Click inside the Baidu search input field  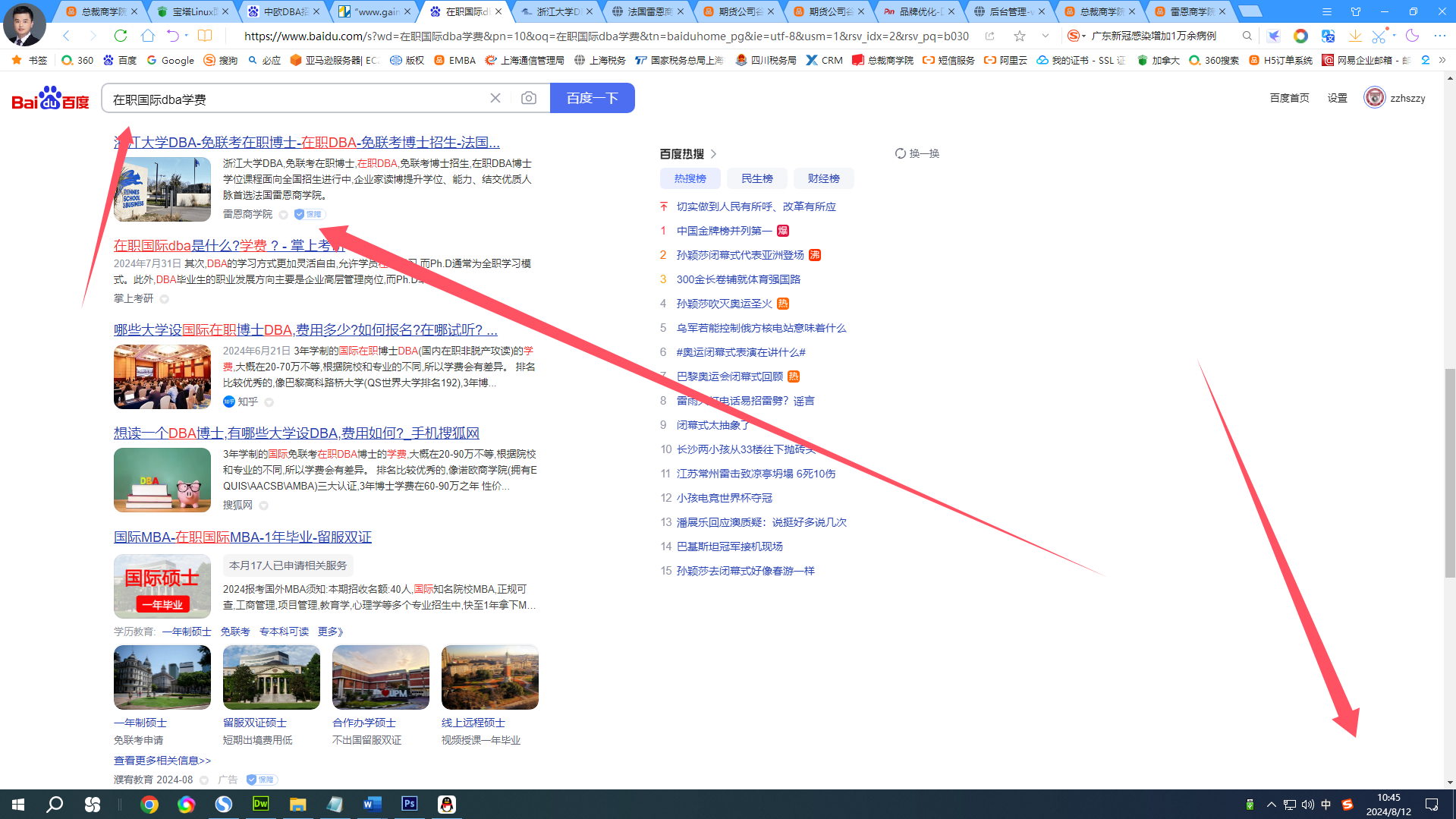[x=303, y=97]
